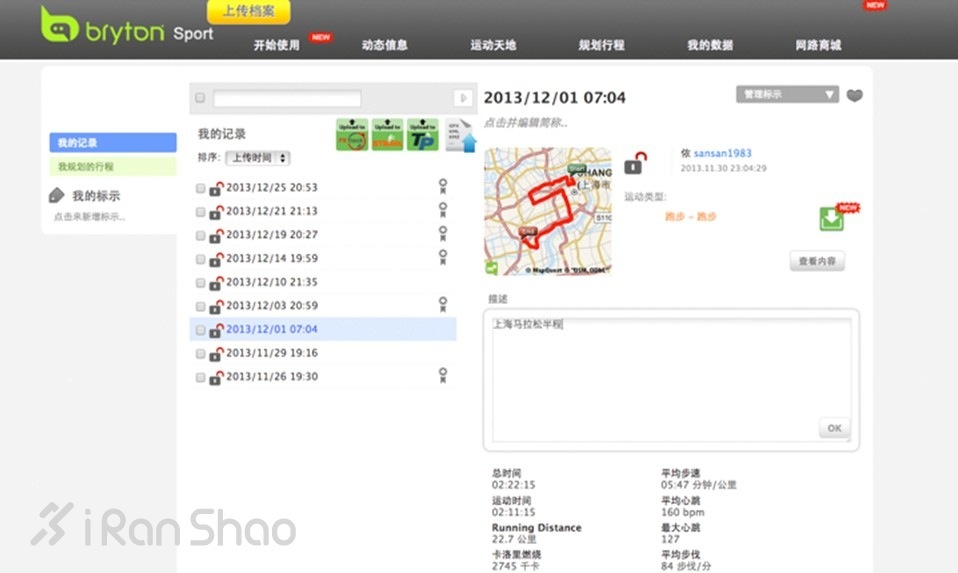This screenshot has height=573, width=958.
Task: Click the lock icon on the 2013/12/10 21:35 record
Action: pos(216,282)
